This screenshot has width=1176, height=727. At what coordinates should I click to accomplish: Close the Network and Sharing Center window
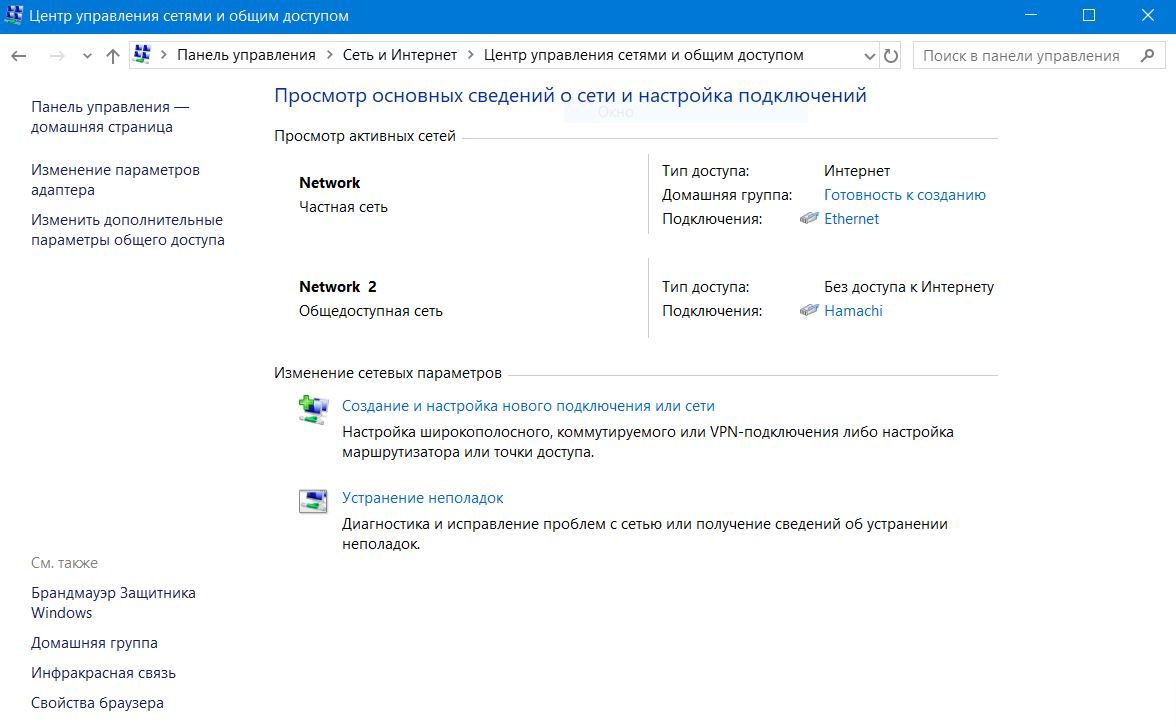(1148, 16)
